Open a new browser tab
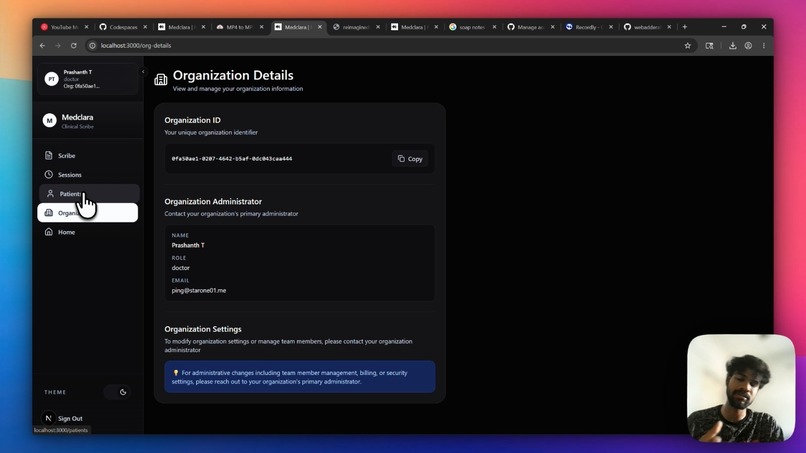The height and width of the screenshot is (453, 806). [685, 27]
